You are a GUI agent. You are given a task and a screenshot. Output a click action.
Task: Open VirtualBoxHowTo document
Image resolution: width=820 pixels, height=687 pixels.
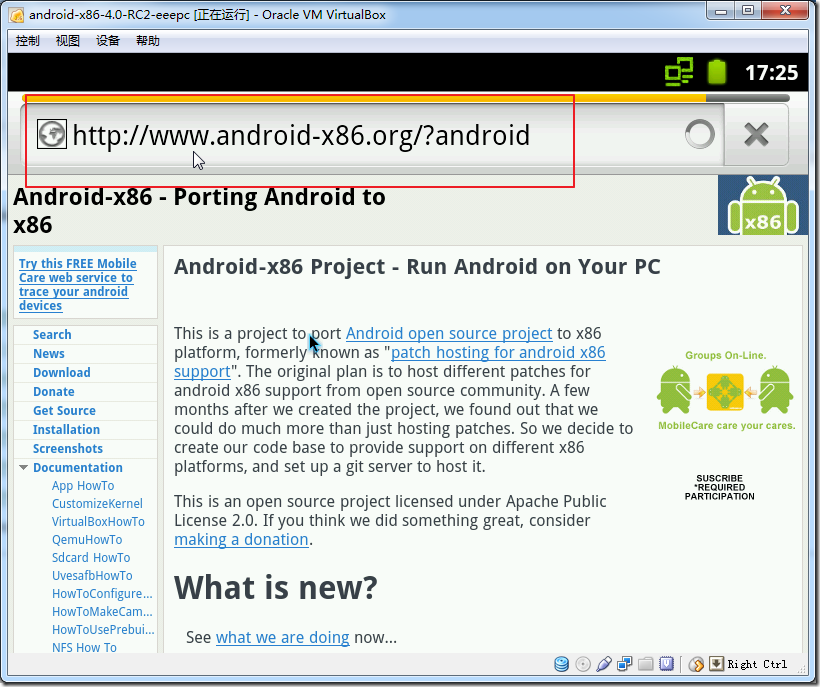point(98,522)
